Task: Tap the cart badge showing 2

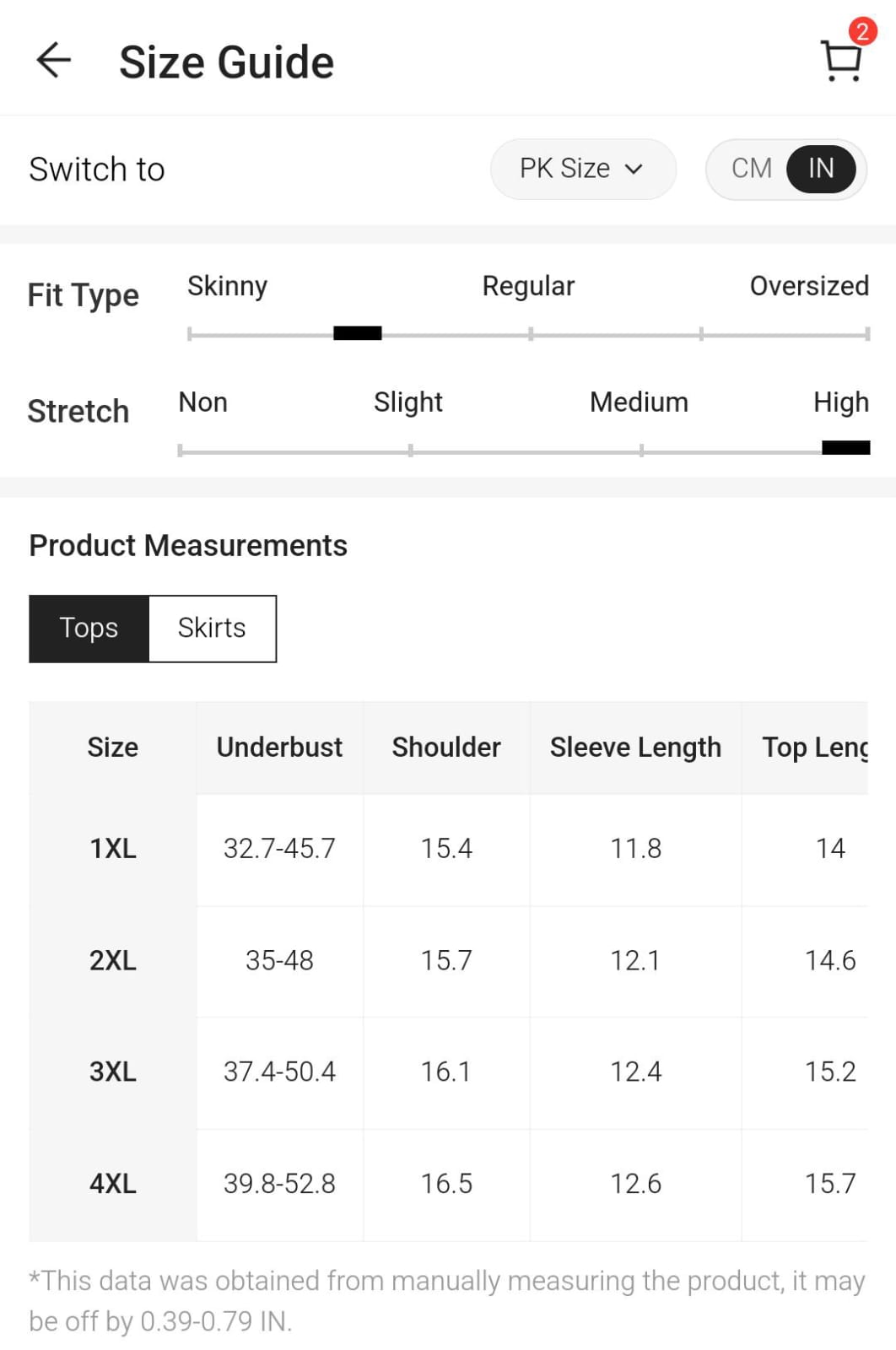Action: [x=861, y=32]
